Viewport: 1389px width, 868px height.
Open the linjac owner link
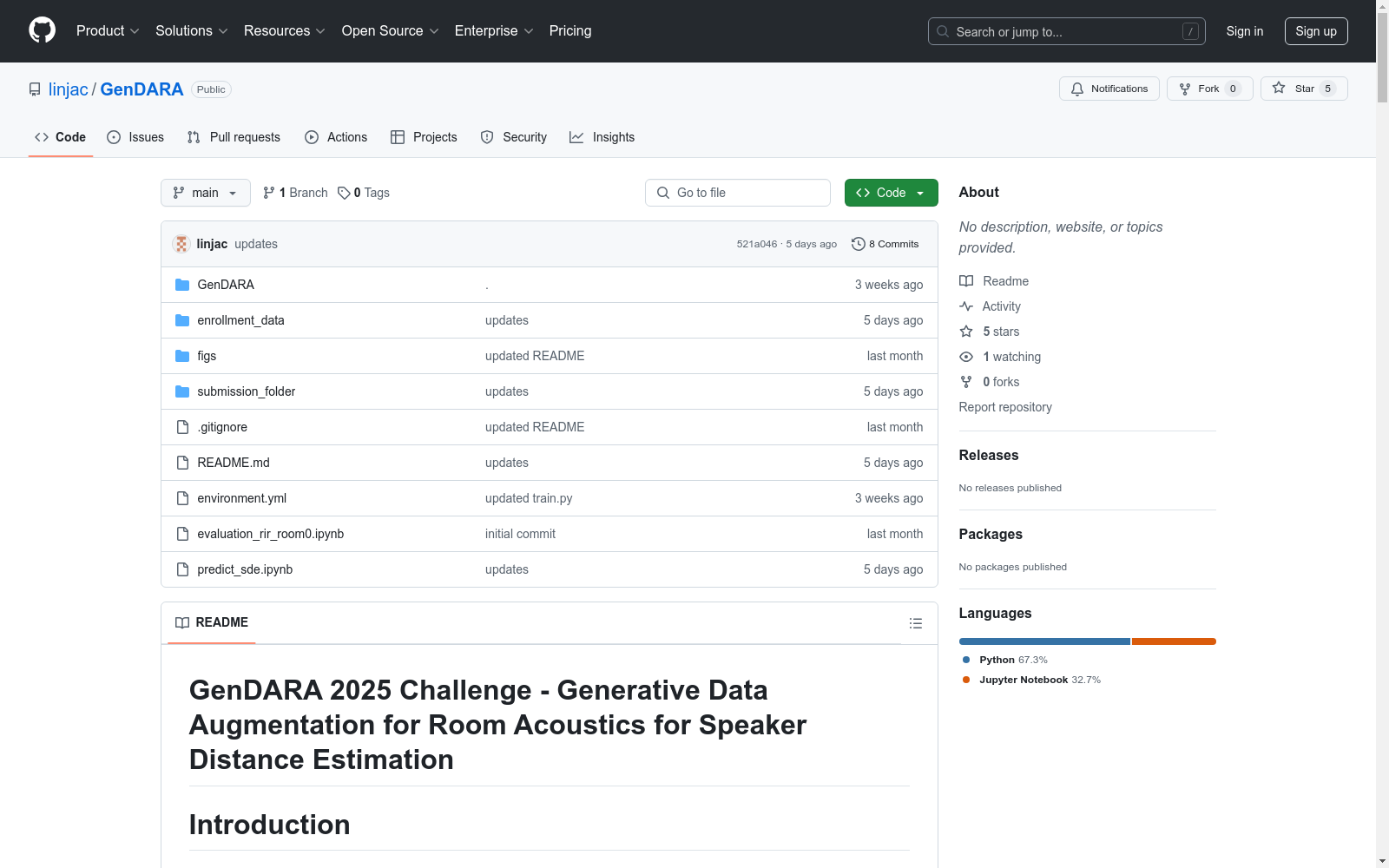(x=69, y=89)
